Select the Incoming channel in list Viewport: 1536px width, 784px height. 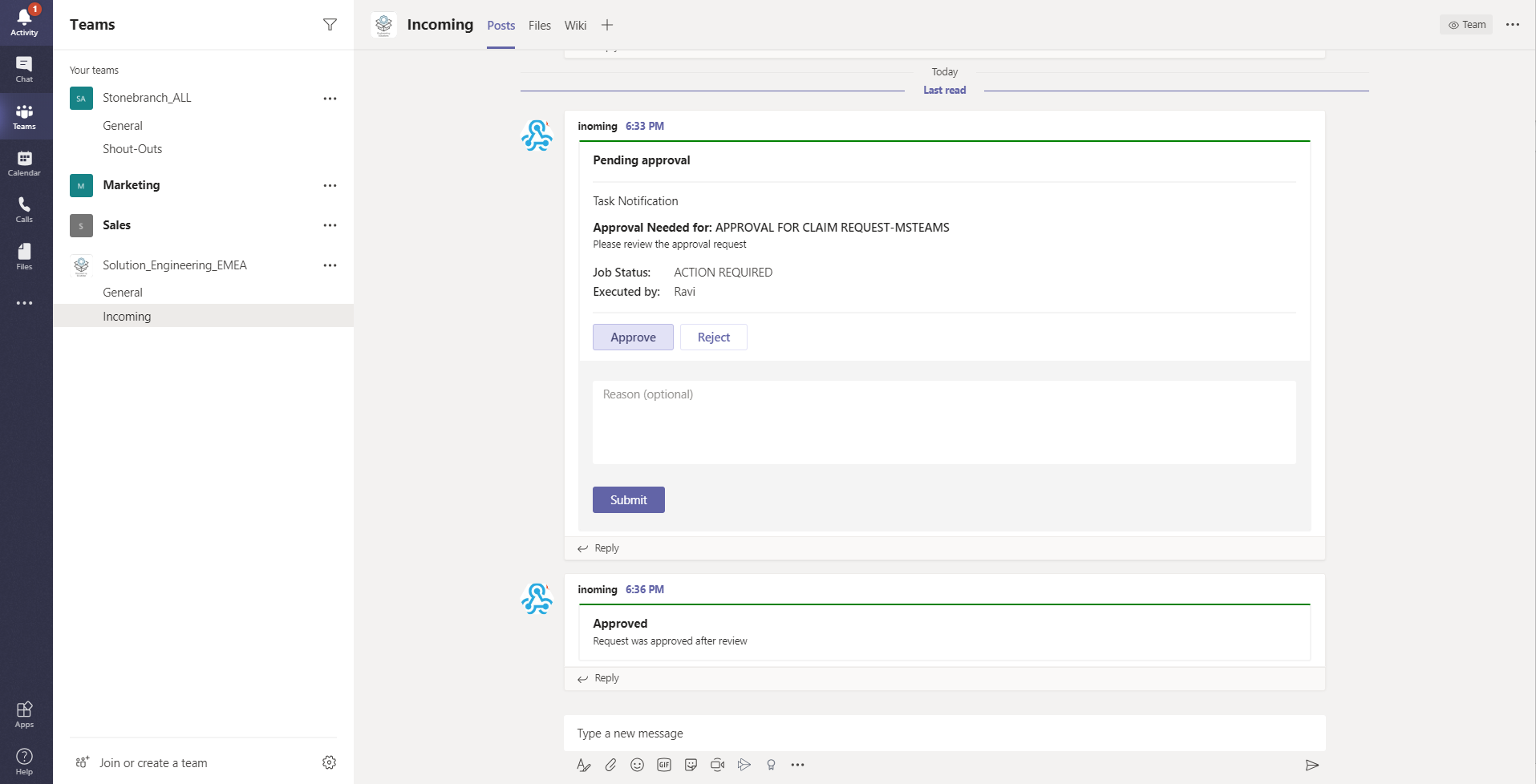(x=203, y=316)
